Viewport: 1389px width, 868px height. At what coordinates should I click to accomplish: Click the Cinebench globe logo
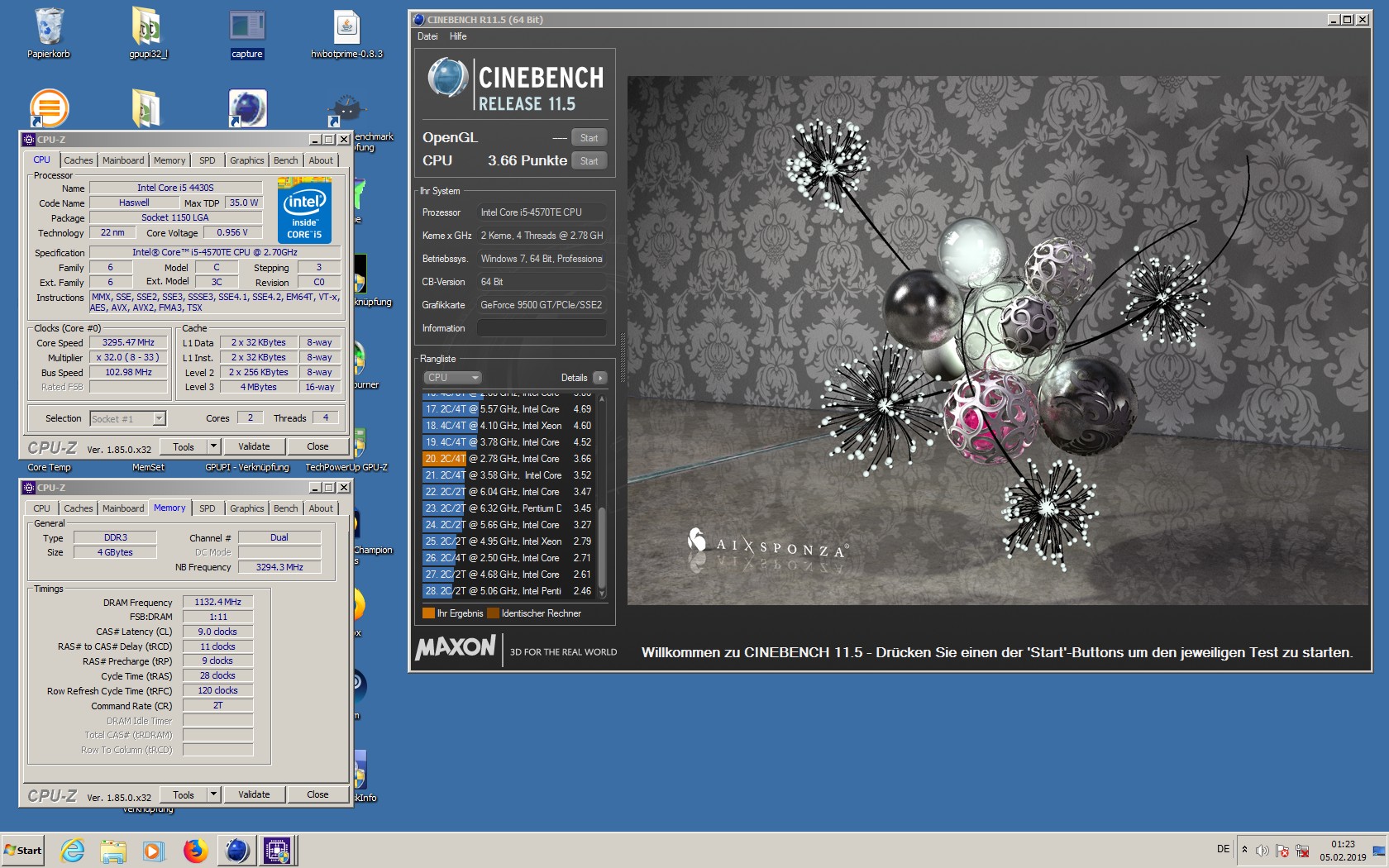pos(448,78)
